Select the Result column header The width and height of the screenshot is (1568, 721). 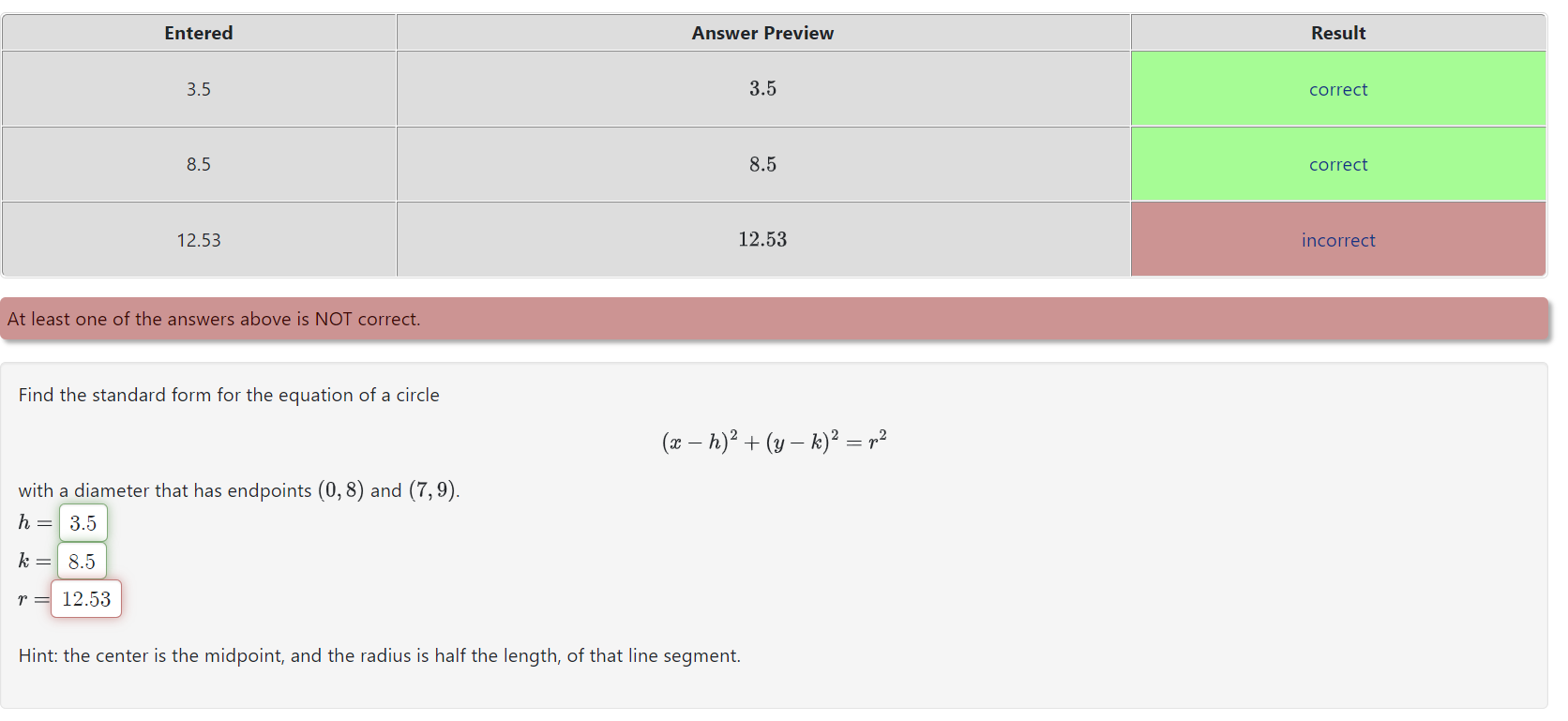pos(1338,32)
